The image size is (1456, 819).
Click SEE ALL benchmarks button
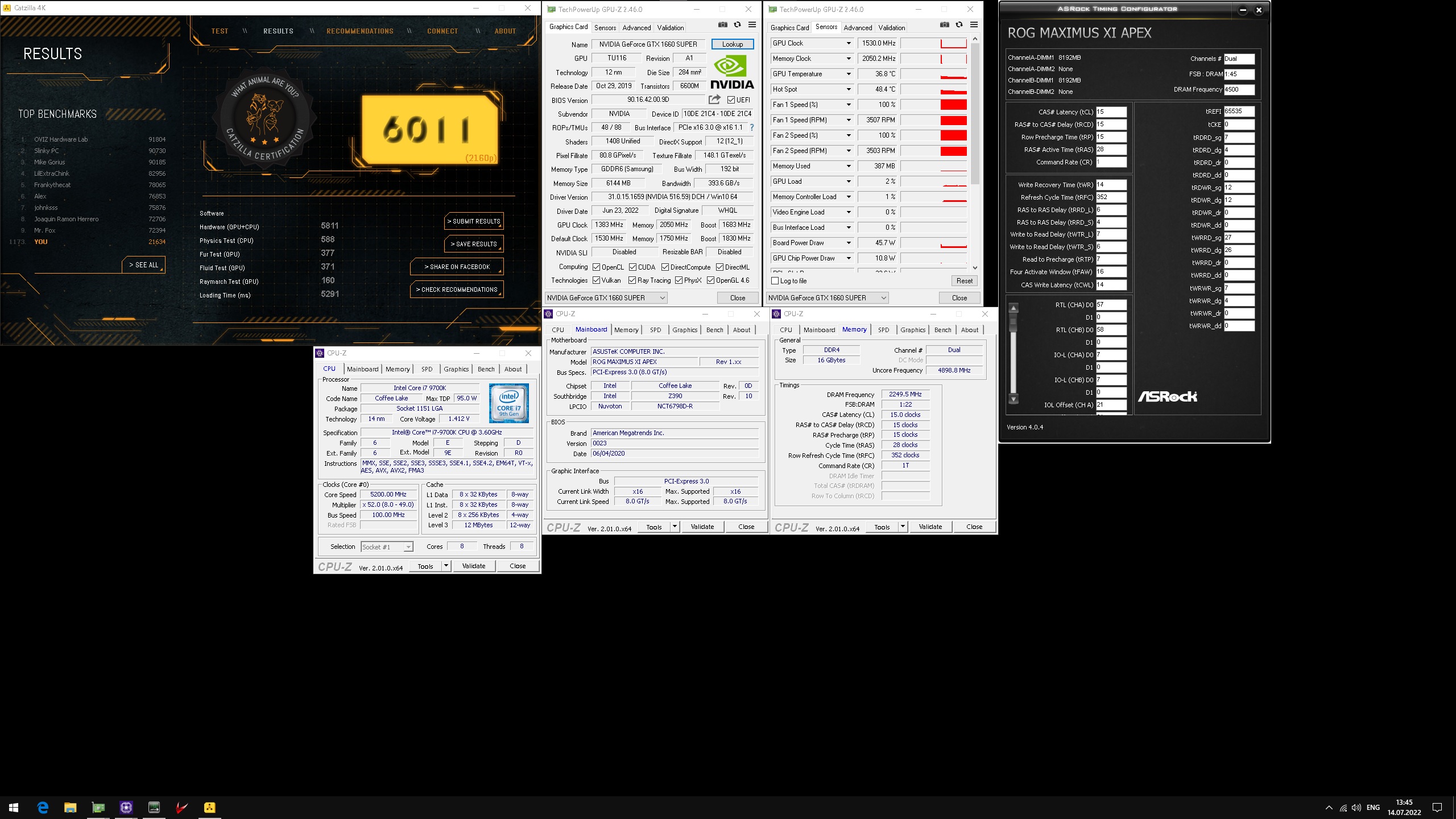tap(143, 265)
